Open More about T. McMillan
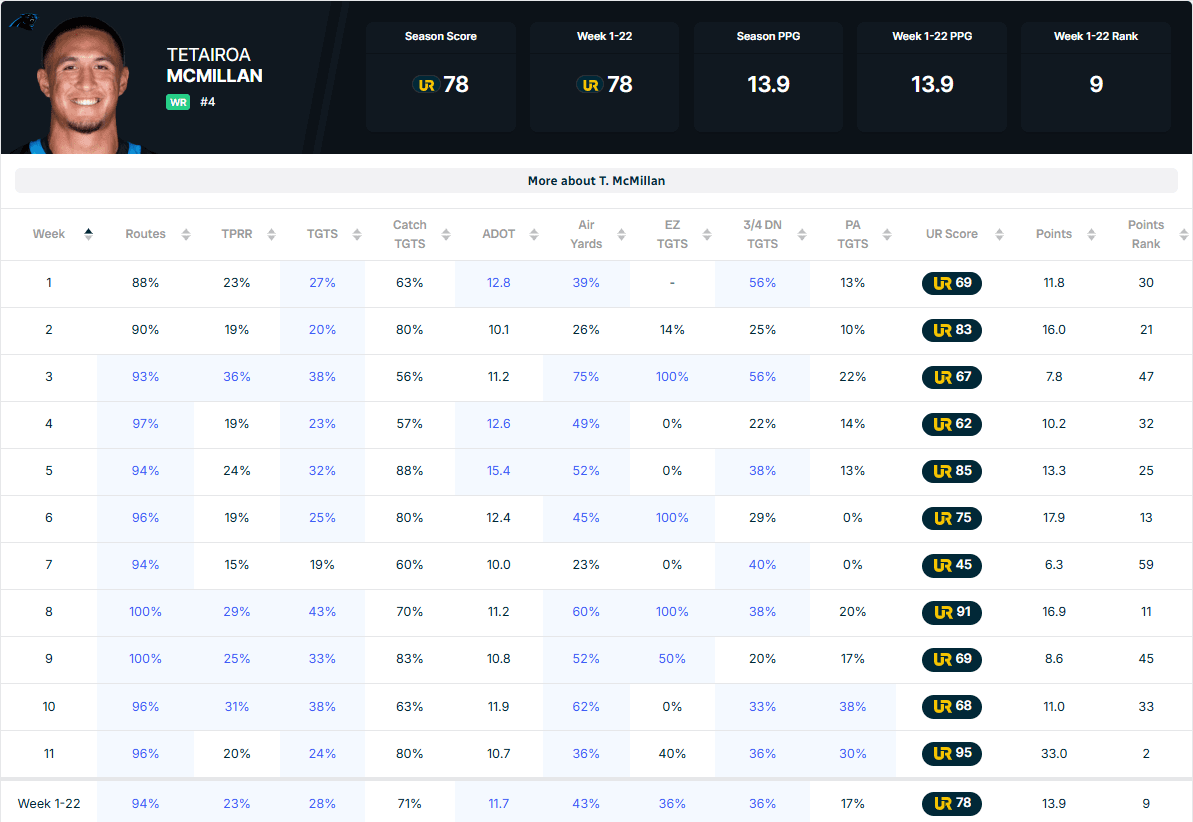 pos(596,181)
